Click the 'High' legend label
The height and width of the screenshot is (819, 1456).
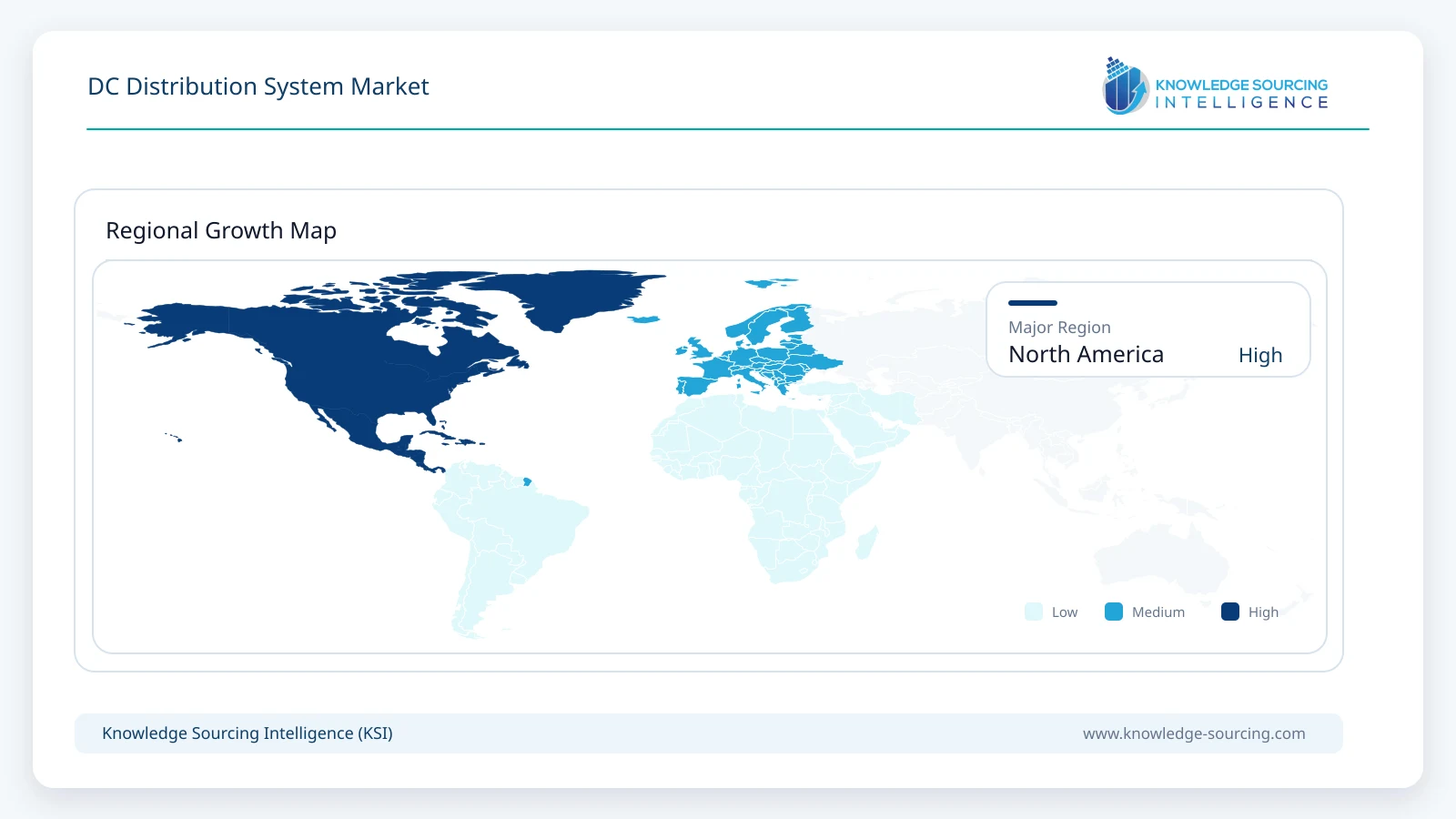click(1263, 612)
